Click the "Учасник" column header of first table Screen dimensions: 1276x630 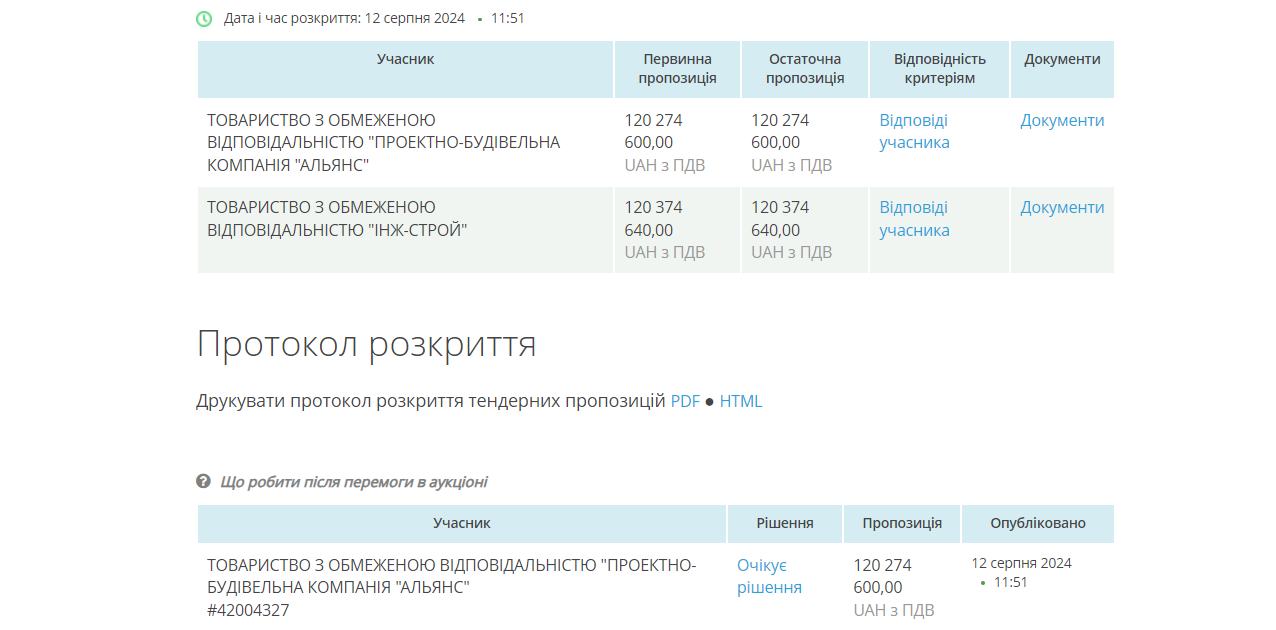tap(405, 58)
